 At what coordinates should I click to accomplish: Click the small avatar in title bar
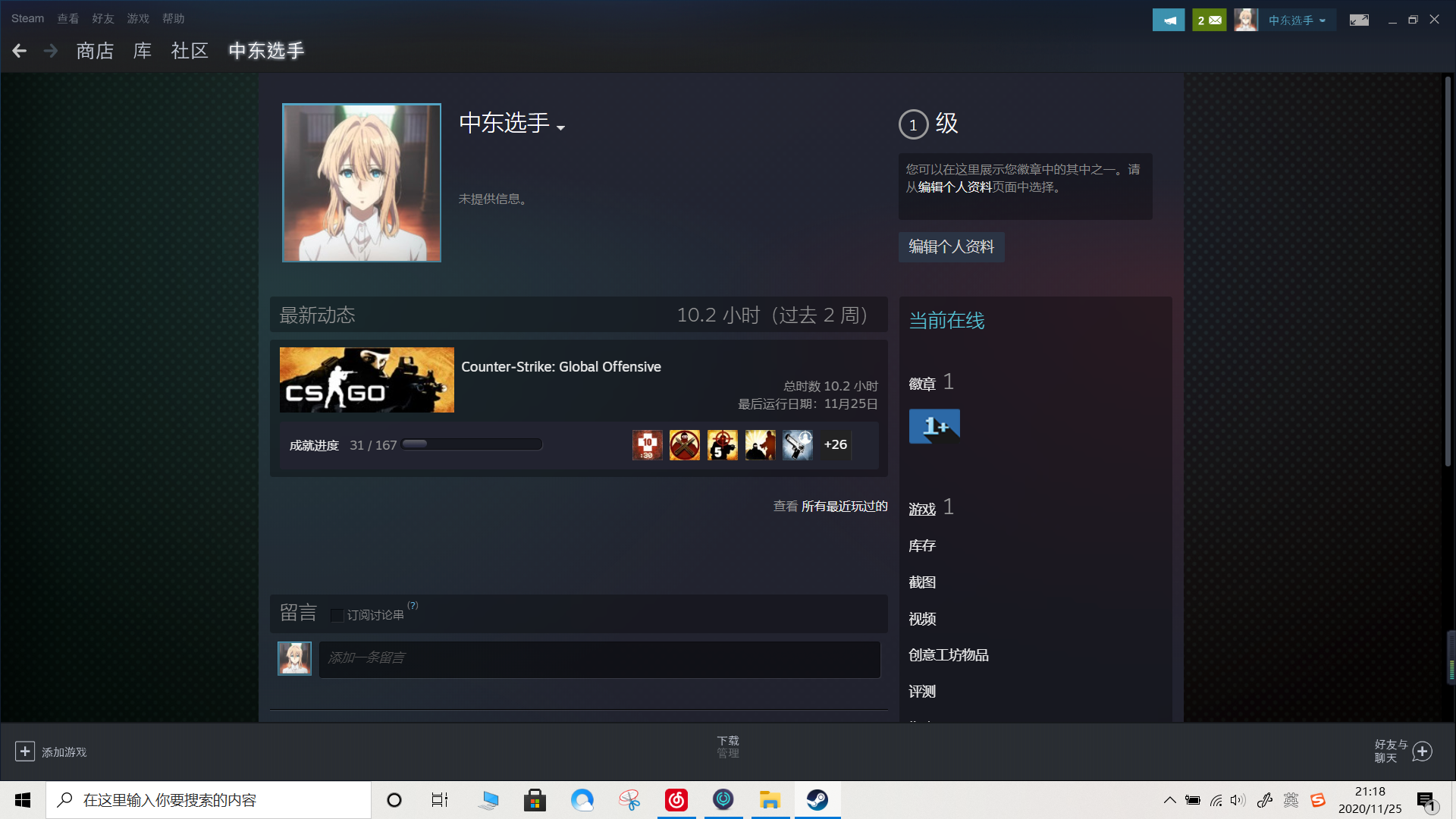(1246, 20)
